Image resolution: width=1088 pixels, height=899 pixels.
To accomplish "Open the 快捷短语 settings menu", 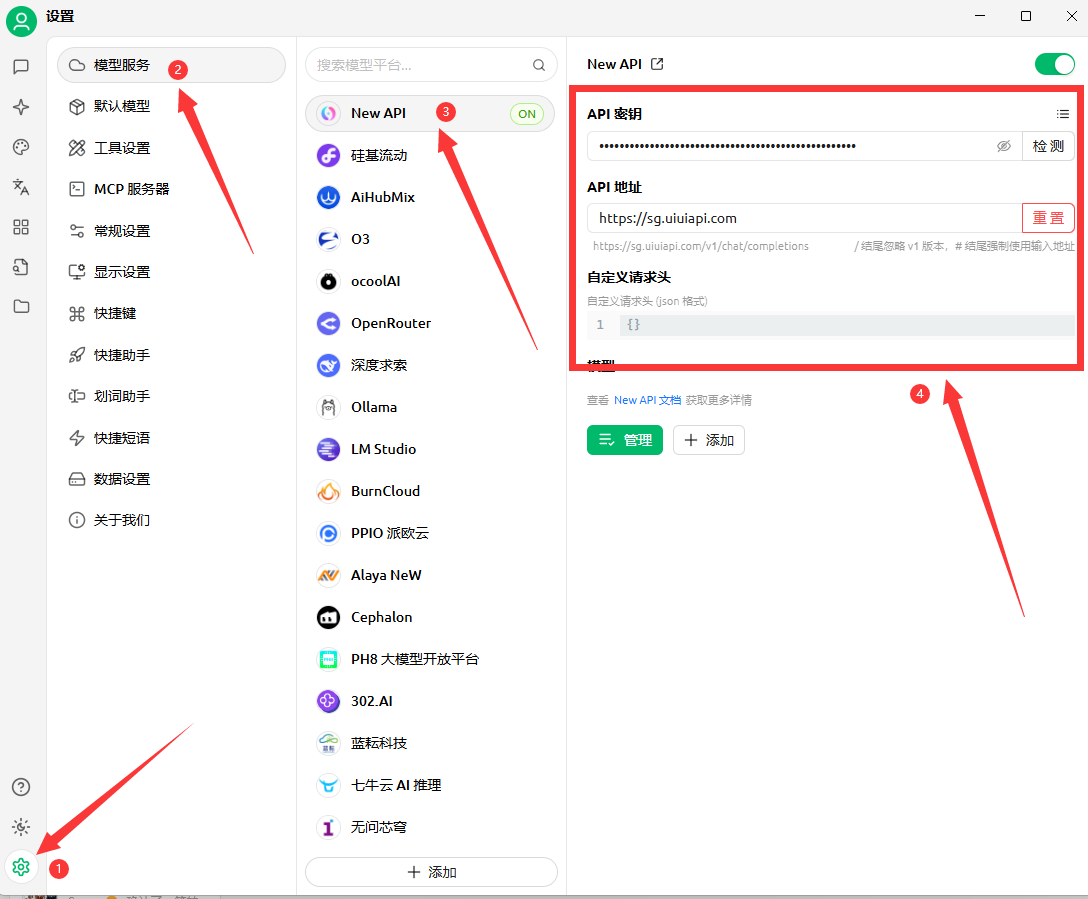I will coord(171,438).
